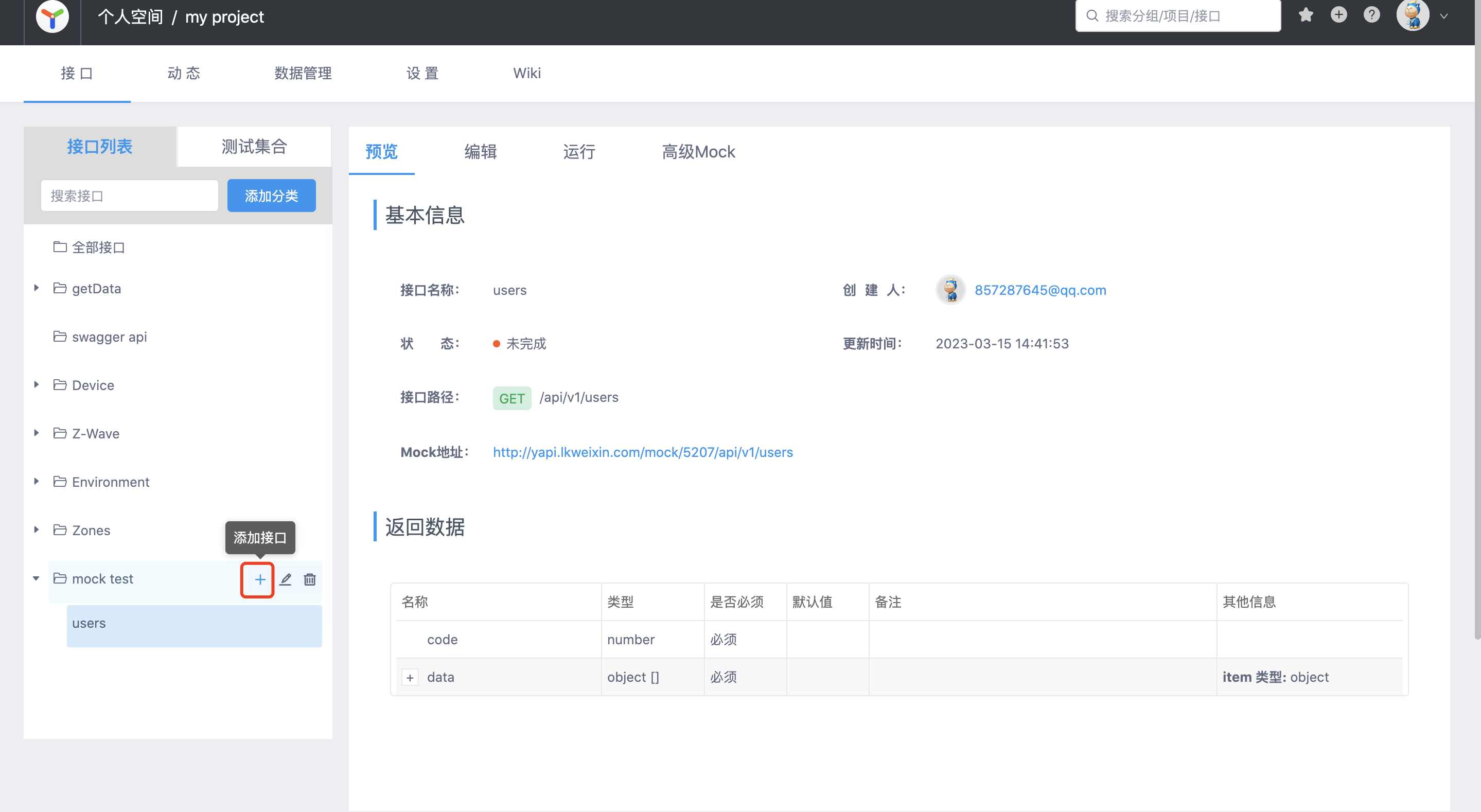1481x812 pixels.
Task: Open the Mock 地址 URL link
Action: pos(642,453)
